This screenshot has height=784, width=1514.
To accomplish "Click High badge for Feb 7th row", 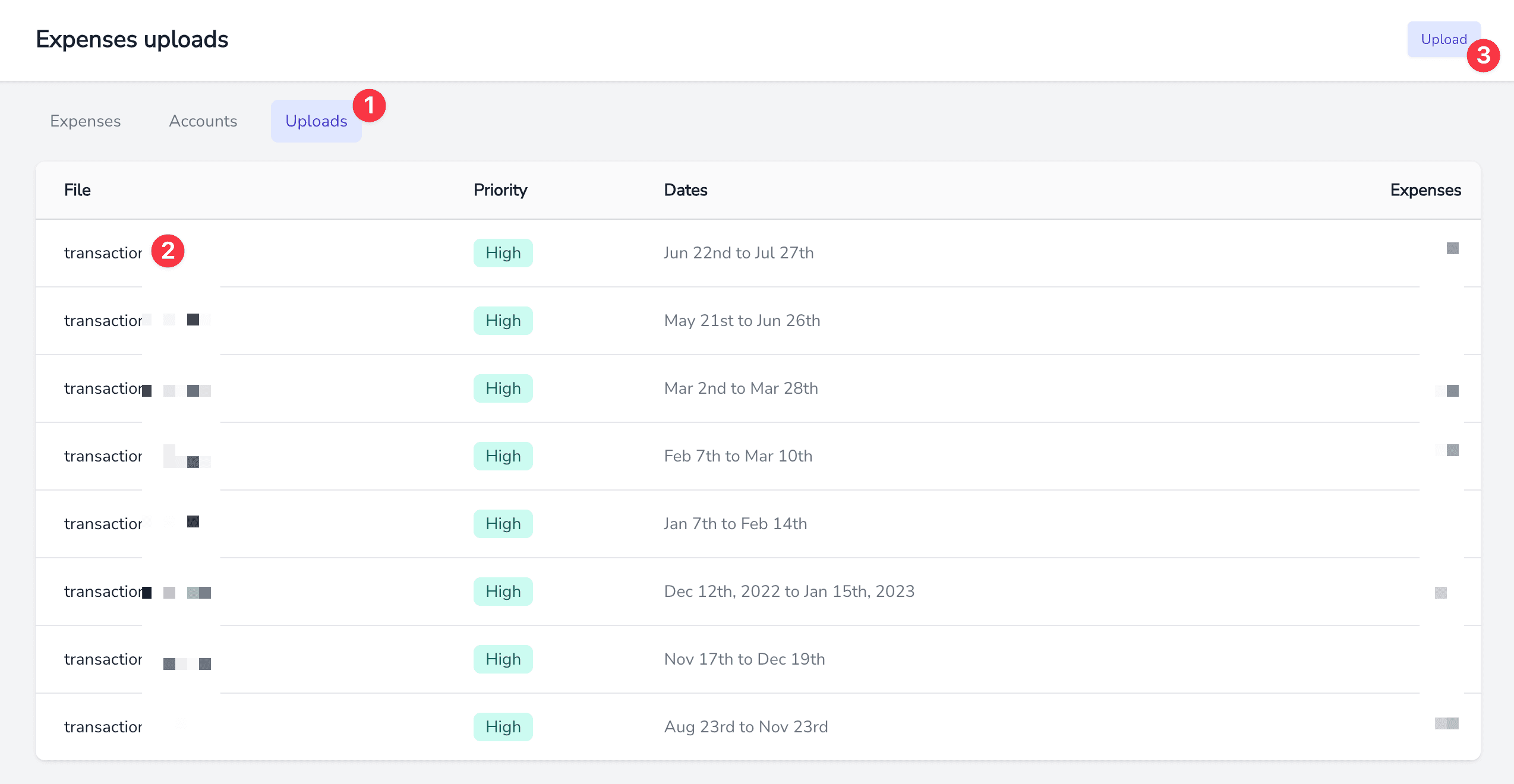I will coord(503,456).
